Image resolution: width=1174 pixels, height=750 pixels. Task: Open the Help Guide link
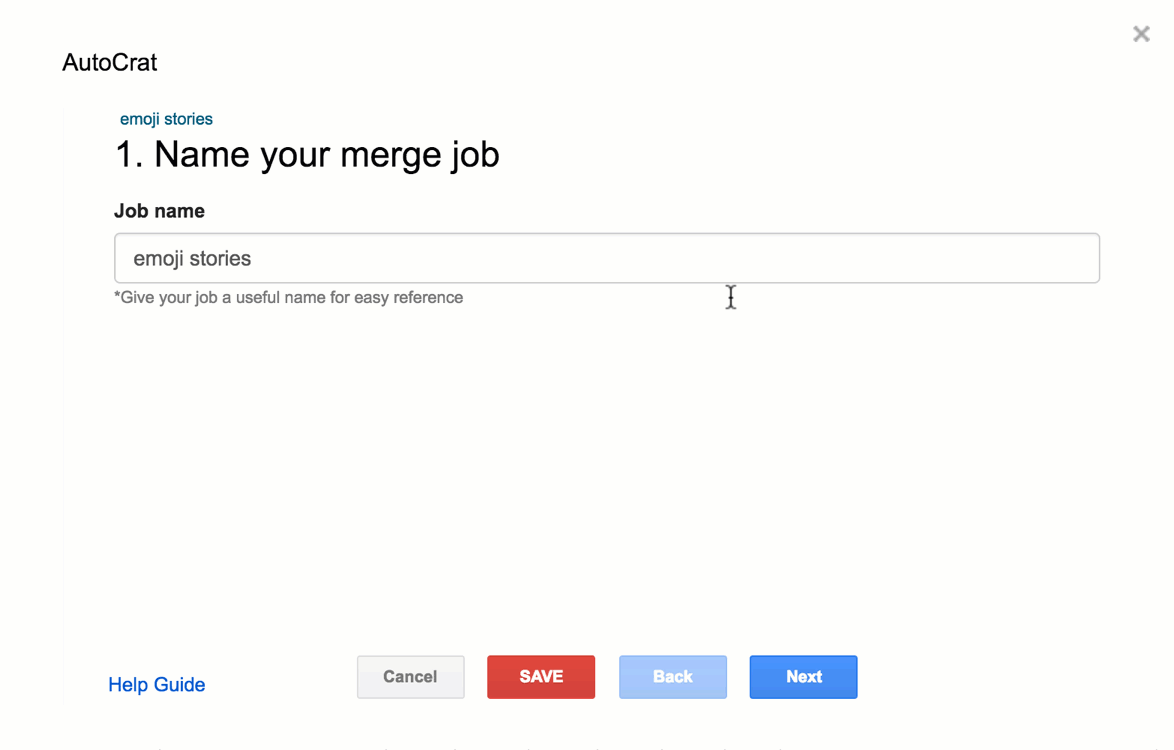tap(157, 685)
